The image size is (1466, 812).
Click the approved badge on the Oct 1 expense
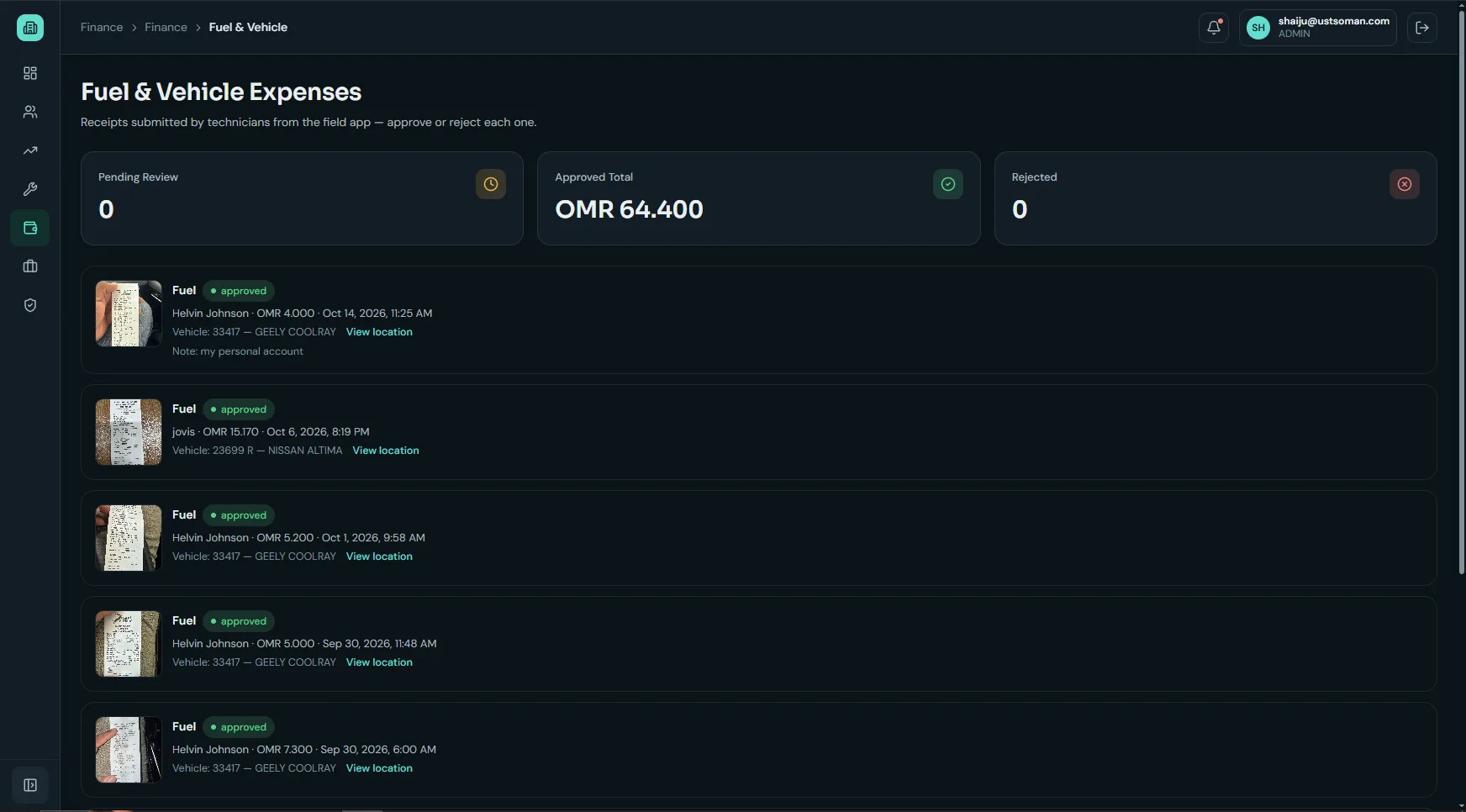click(239, 515)
